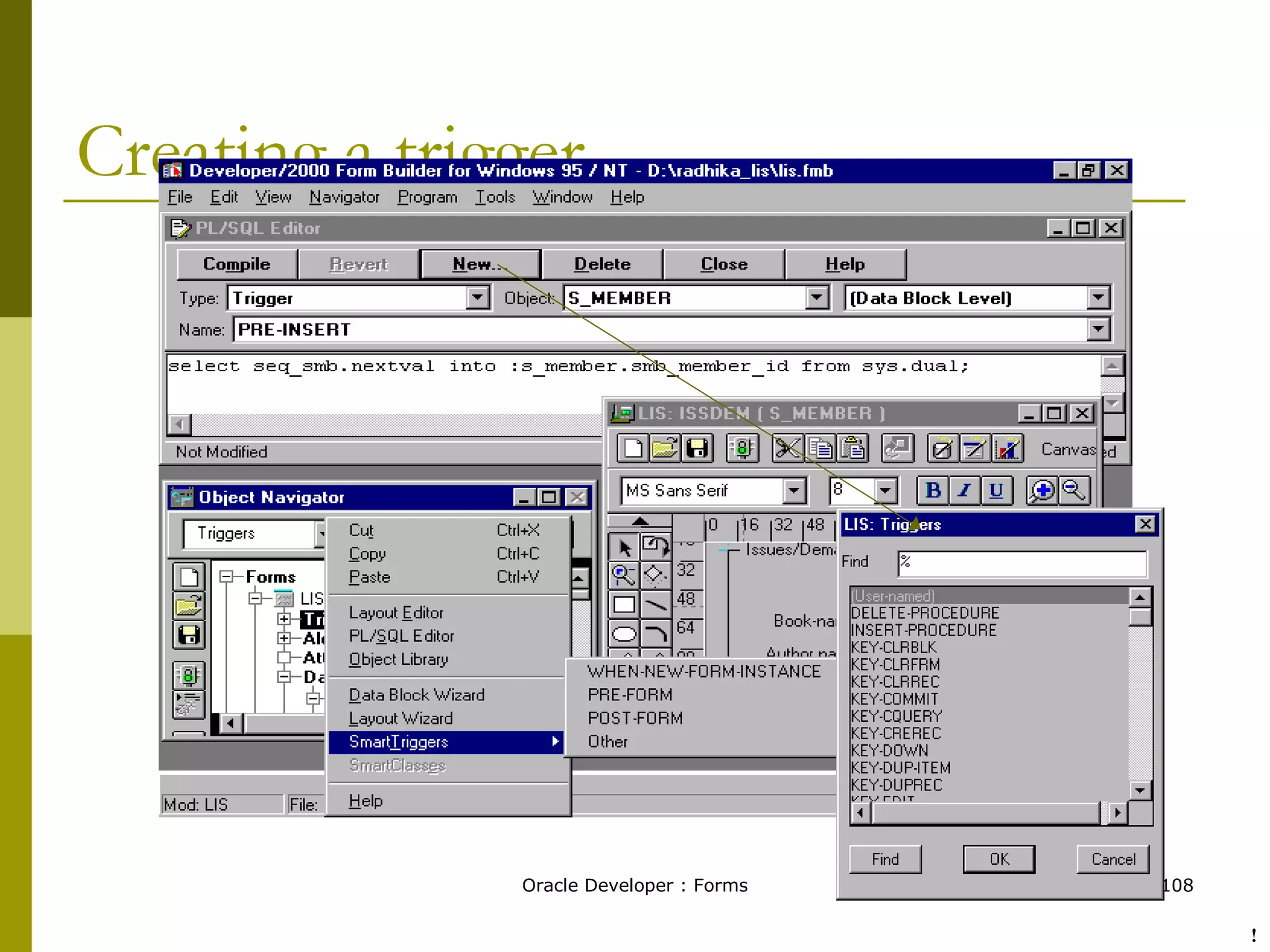Click the Save disk icon in Layout Editor toolbar
1270x952 pixels.
point(697,448)
